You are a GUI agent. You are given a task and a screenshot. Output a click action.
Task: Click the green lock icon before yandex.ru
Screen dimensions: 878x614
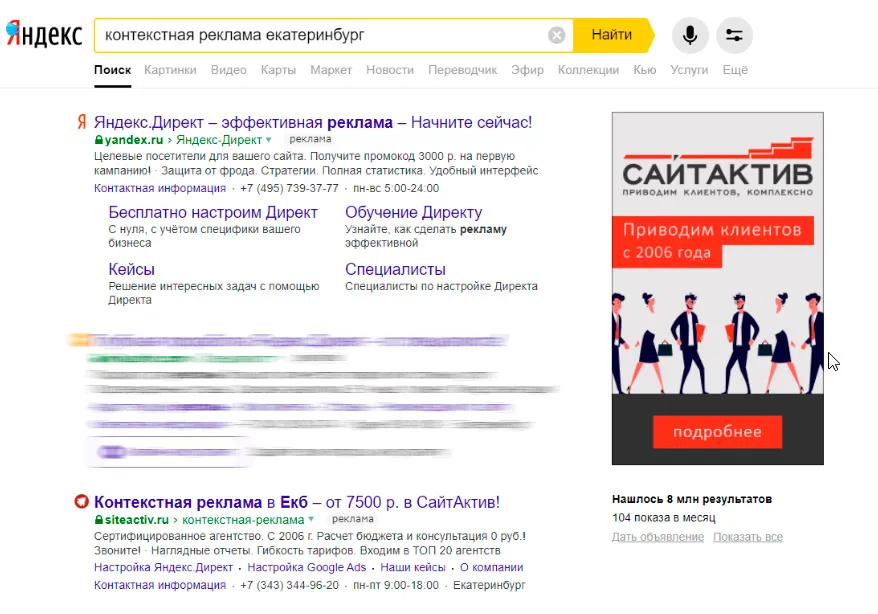[x=99, y=139]
